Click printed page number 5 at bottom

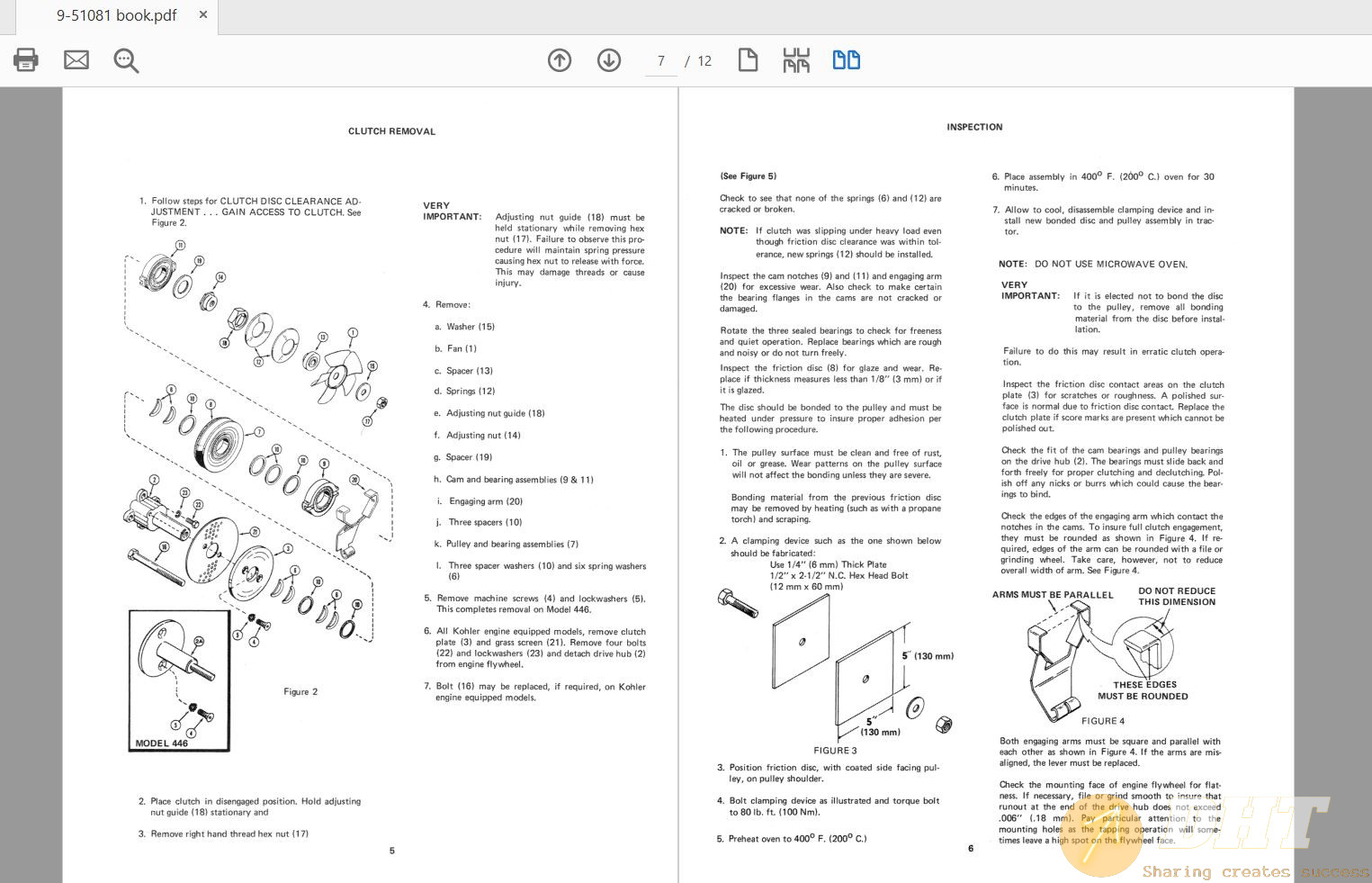392,851
